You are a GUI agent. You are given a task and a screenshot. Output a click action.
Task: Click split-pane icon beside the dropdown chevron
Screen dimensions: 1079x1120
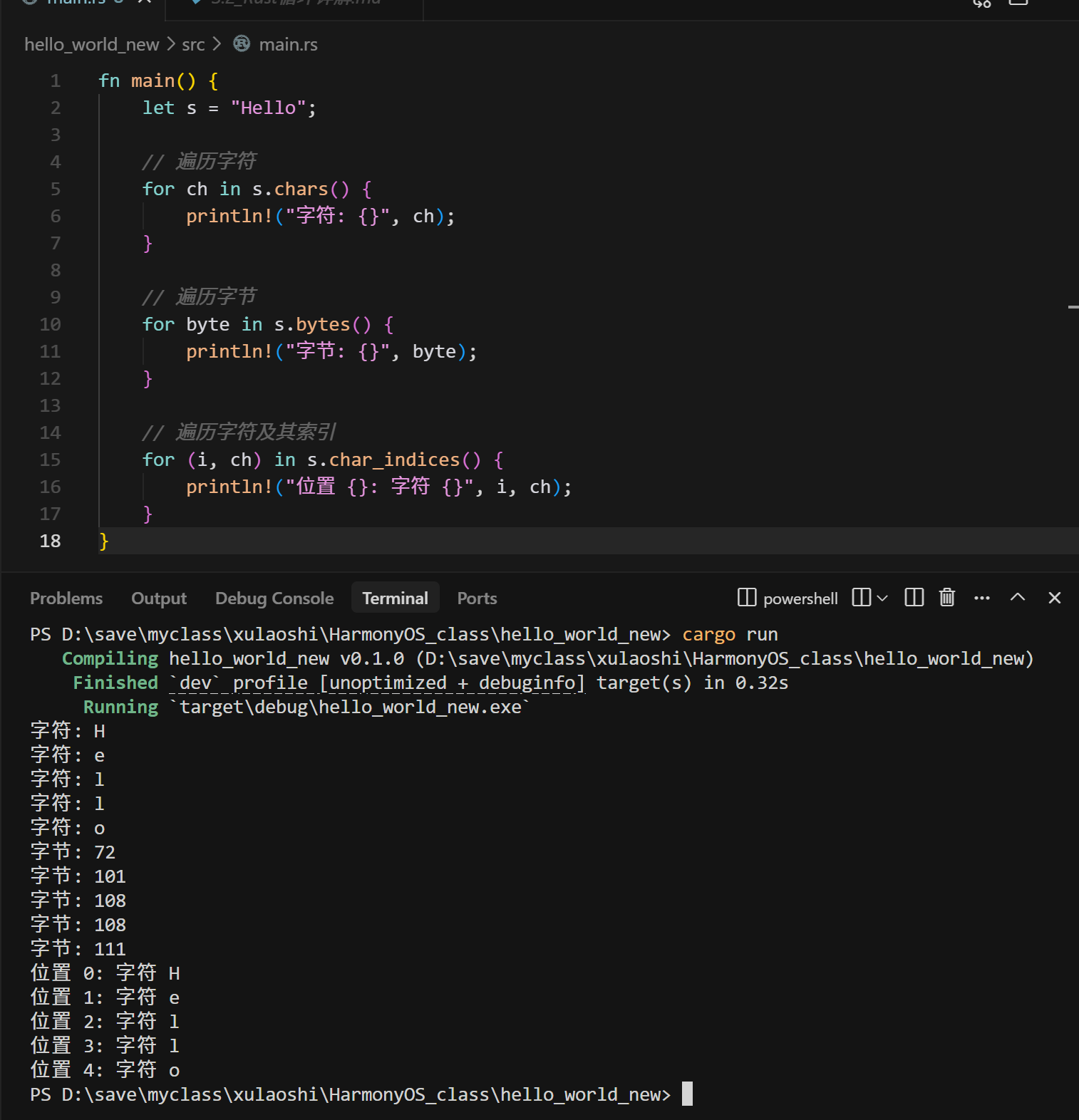click(861, 598)
